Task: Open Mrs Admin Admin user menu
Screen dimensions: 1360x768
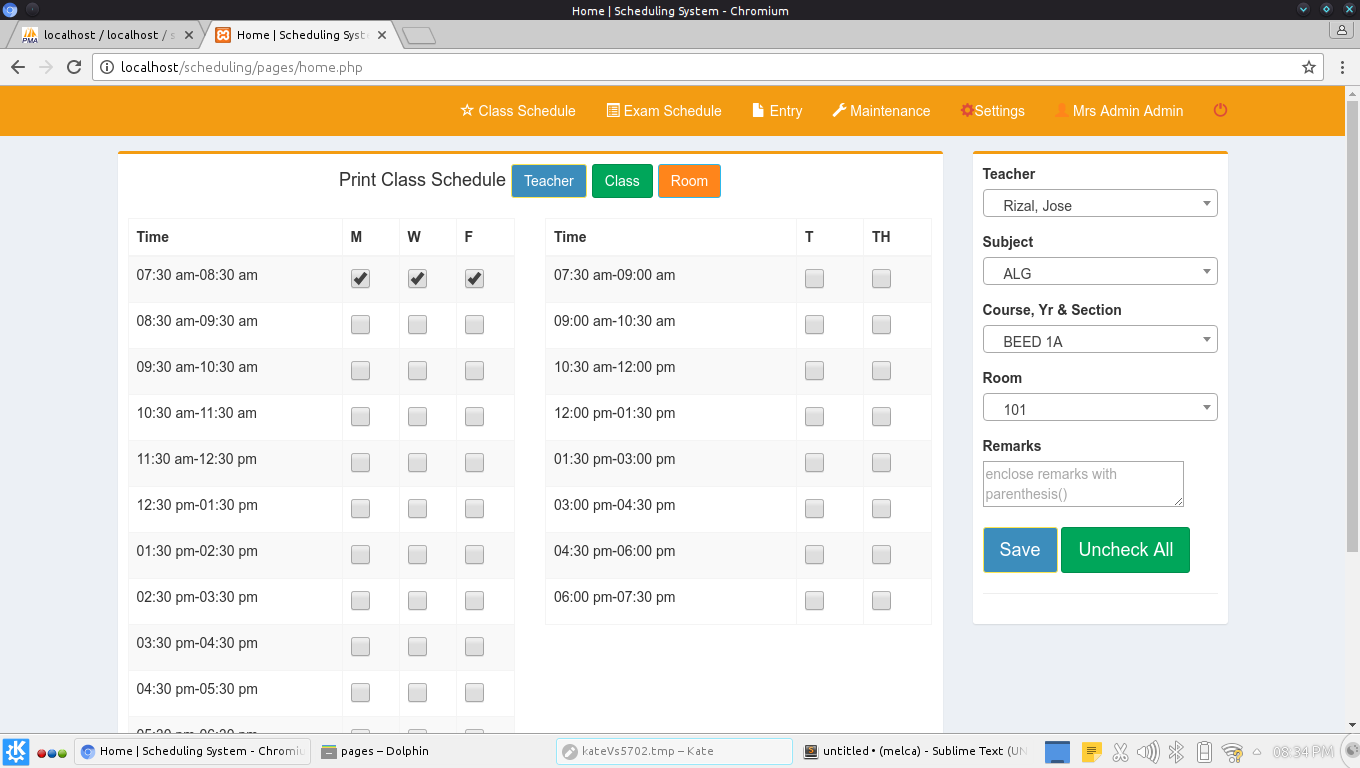Action: tap(1119, 111)
